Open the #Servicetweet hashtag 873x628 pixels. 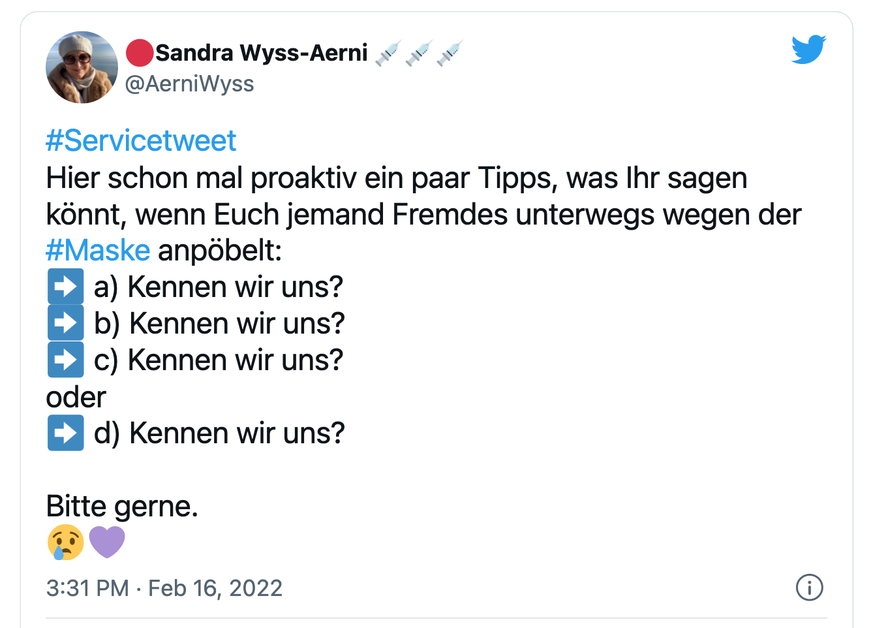click(141, 141)
